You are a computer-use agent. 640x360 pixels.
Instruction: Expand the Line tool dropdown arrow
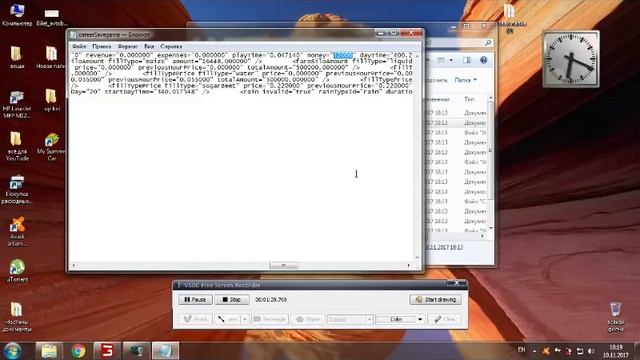coord(244,319)
